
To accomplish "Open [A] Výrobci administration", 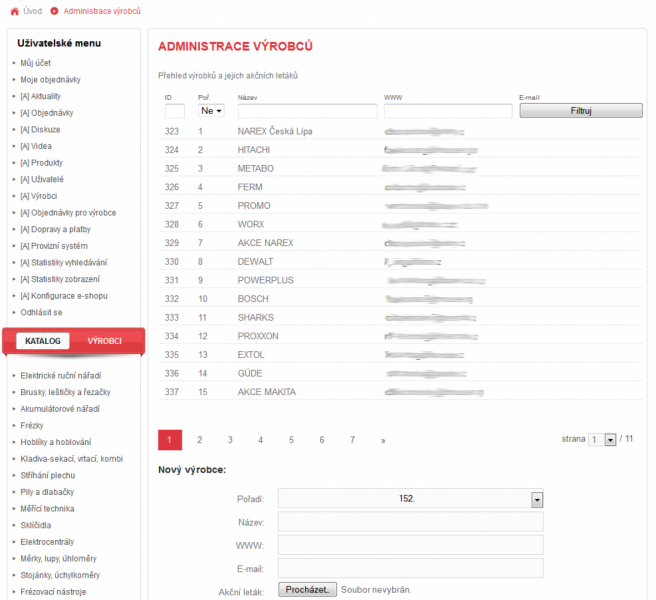I will tap(39, 196).
